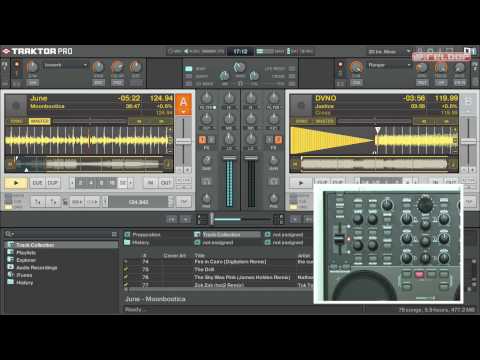This screenshot has width=480, height=360.
Task: Select iTunes in browser tree
Action: point(24,275)
